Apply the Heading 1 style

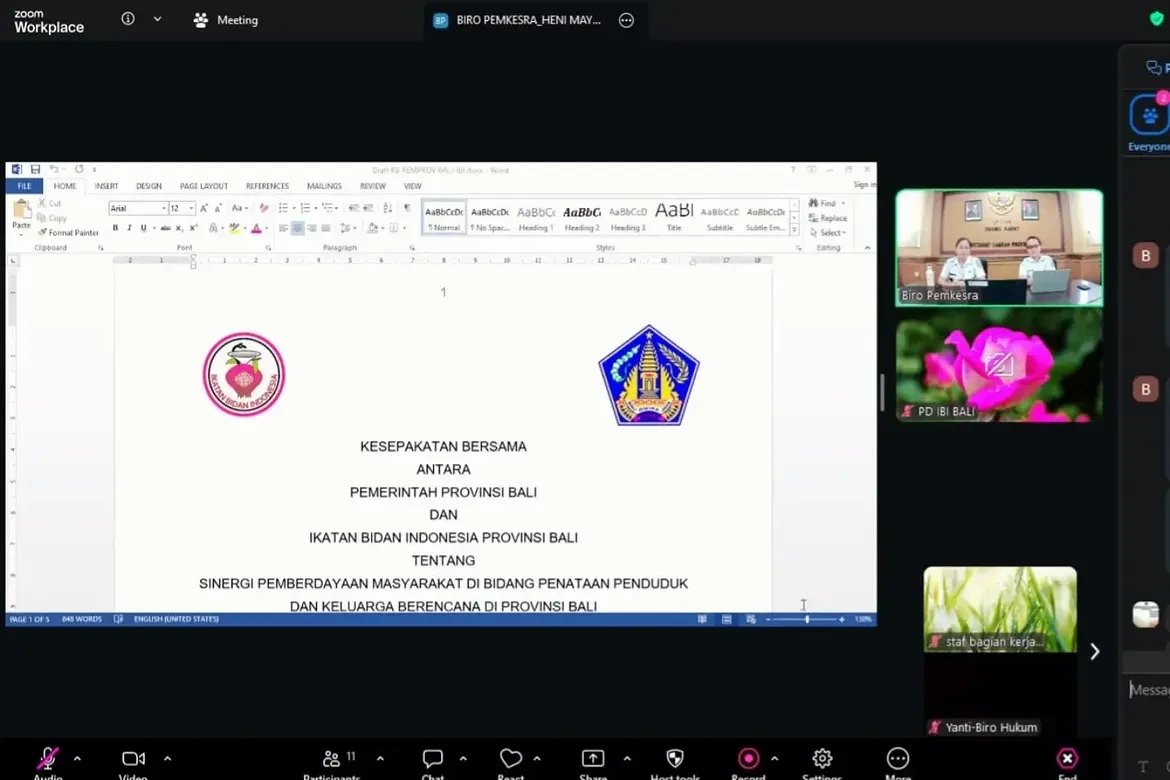(x=536, y=218)
